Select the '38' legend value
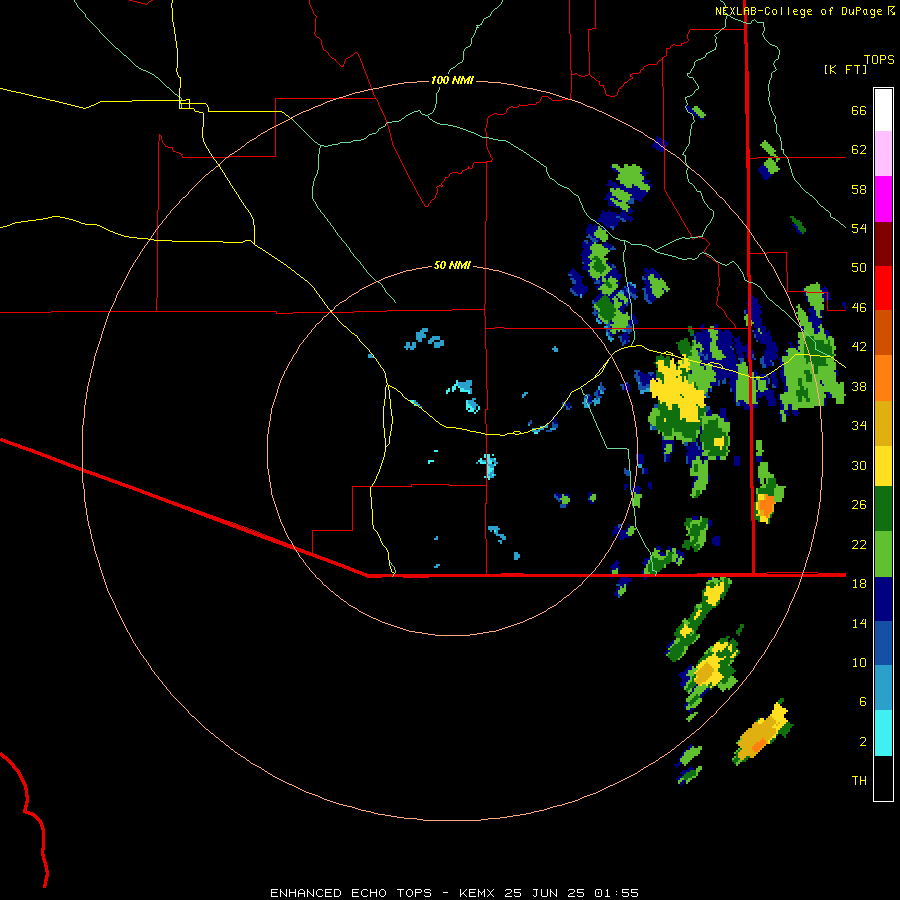Image resolution: width=900 pixels, height=900 pixels. 859,386
